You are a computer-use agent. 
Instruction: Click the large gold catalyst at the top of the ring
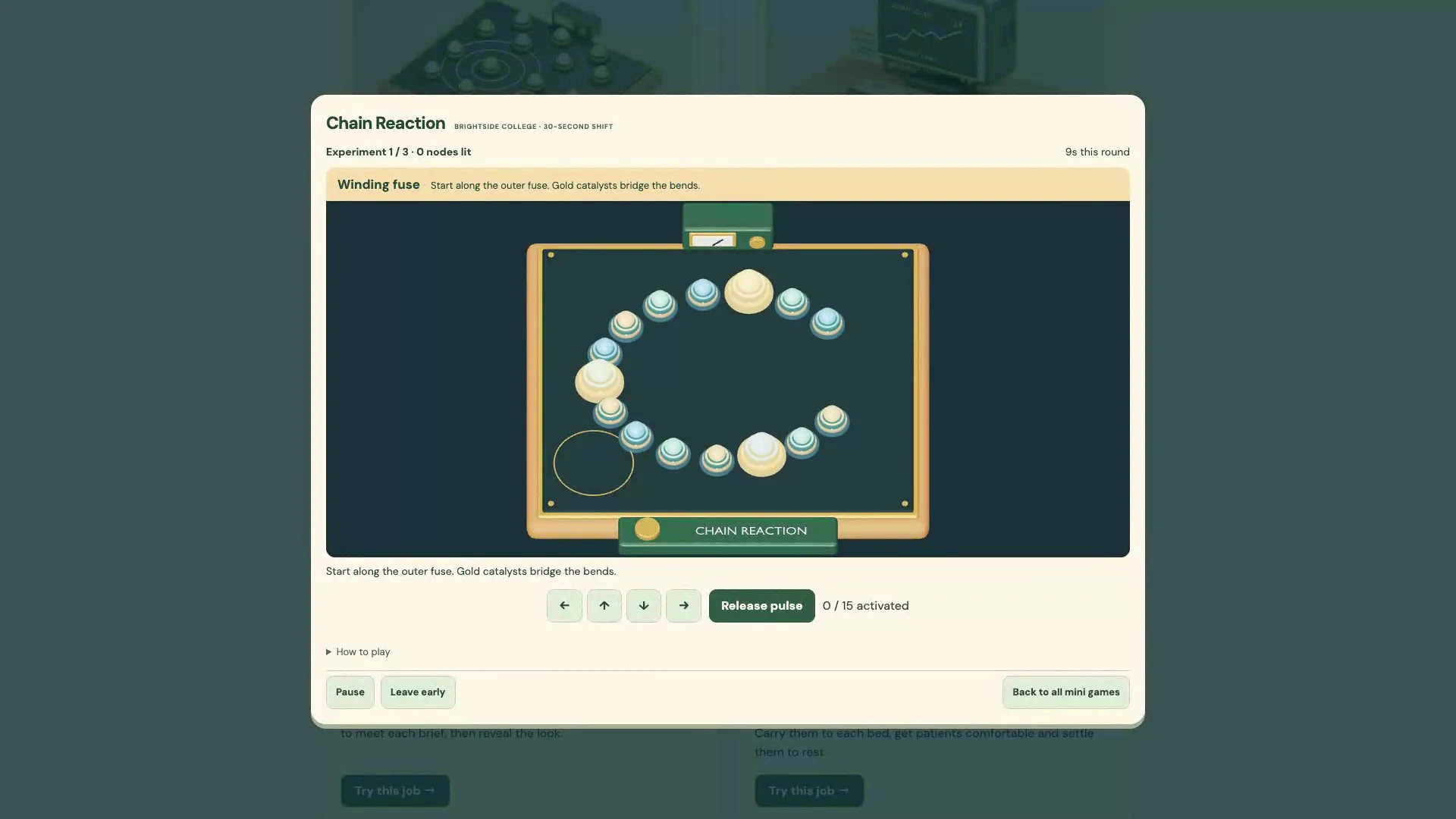tap(748, 291)
